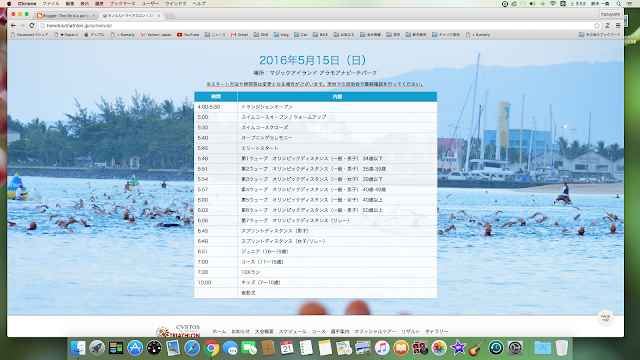640x360 pixels.
Task: Open yellow Notes app in dock
Action: 325,348
